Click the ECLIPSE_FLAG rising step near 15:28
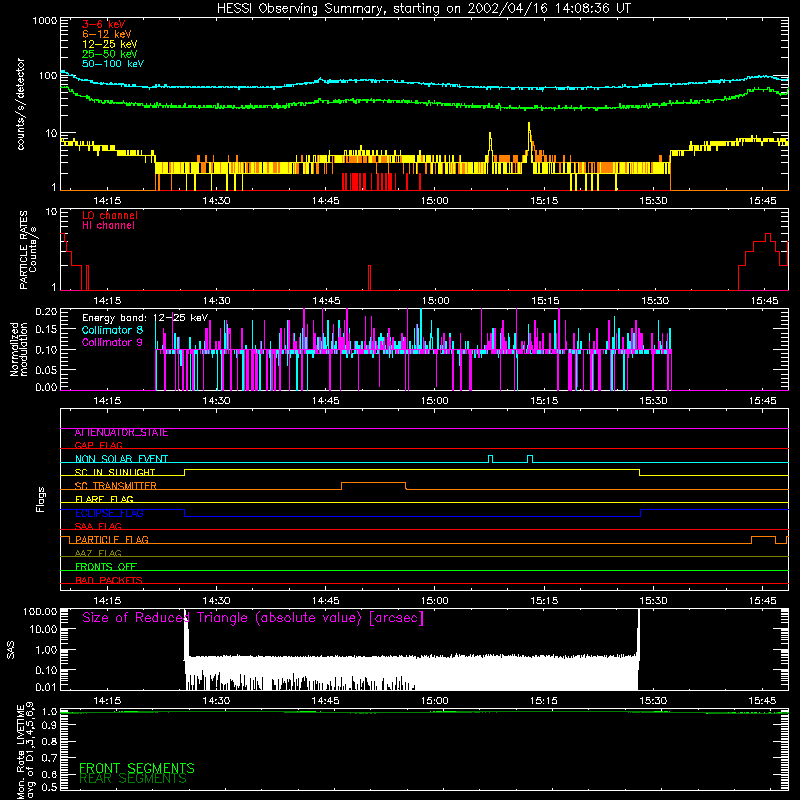The width and height of the screenshot is (800, 800). point(640,513)
